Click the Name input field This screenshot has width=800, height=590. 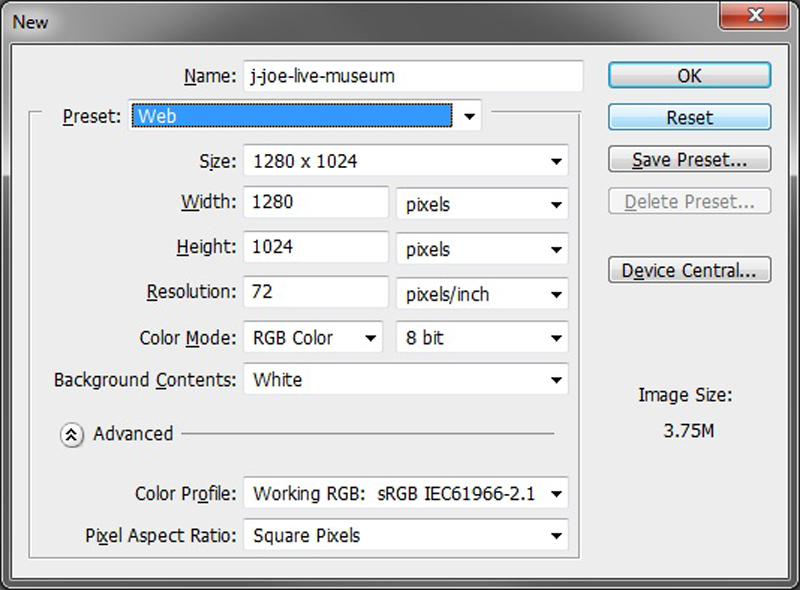tap(413, 76)
